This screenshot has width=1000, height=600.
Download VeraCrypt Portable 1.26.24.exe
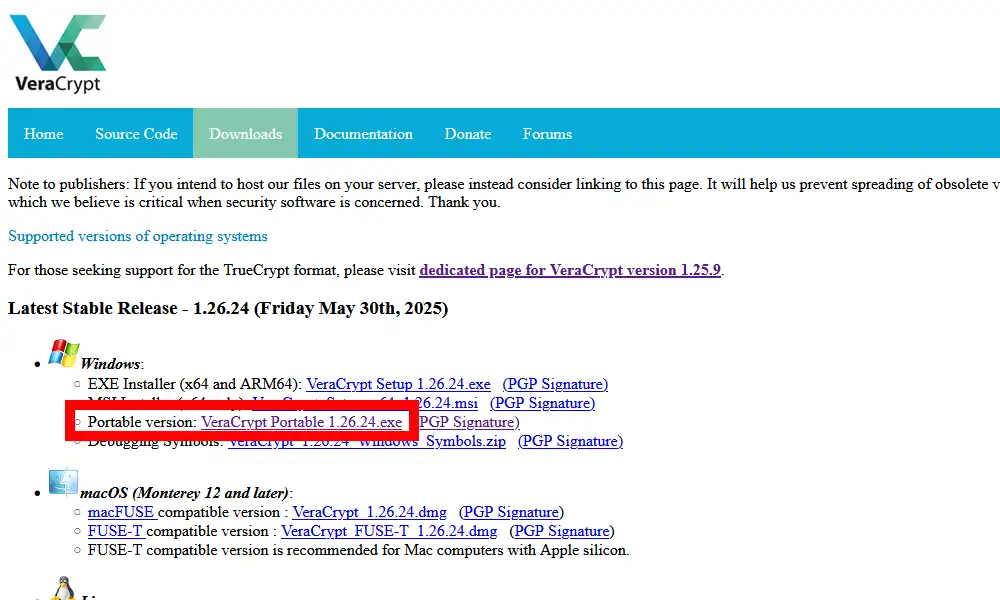pos(301,422)
